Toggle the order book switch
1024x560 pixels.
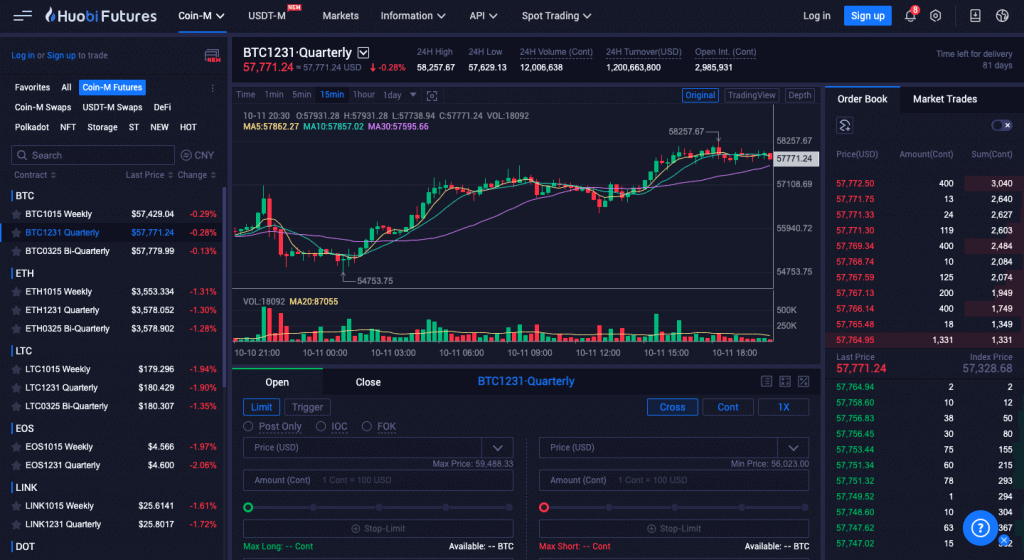click(x=1001, y=125)
